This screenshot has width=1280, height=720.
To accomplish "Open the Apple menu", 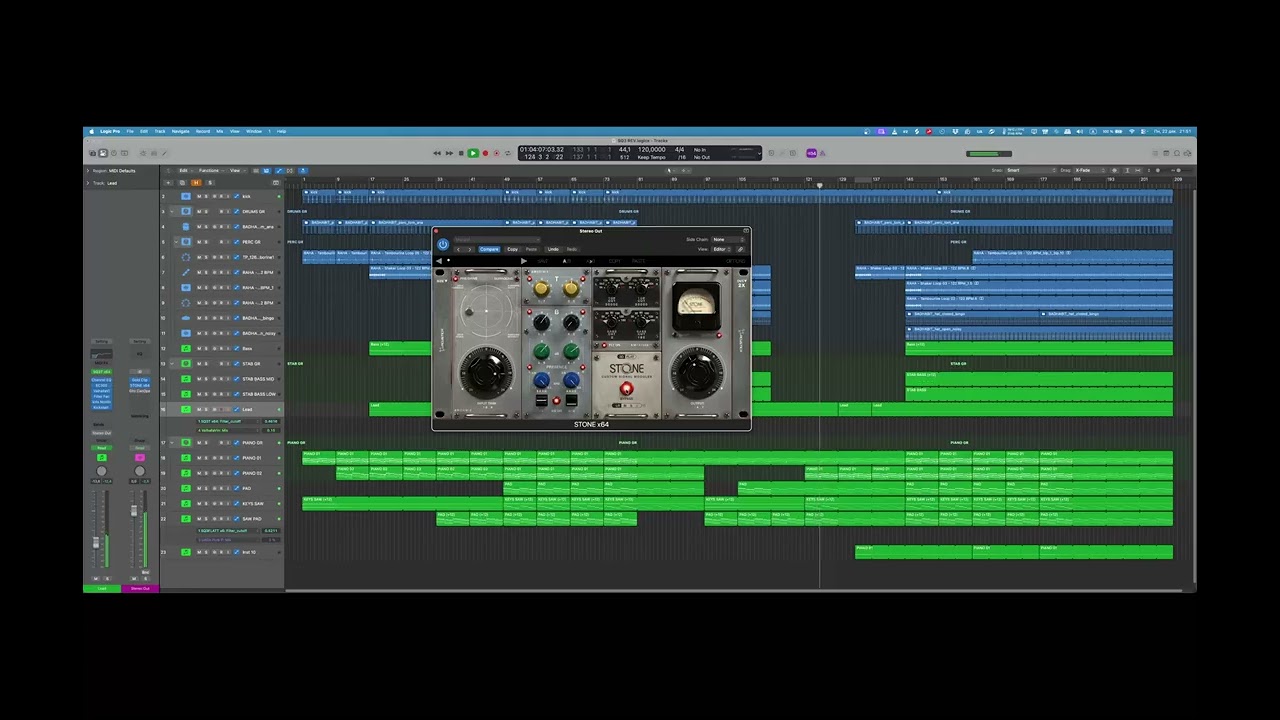I will 91,131.
